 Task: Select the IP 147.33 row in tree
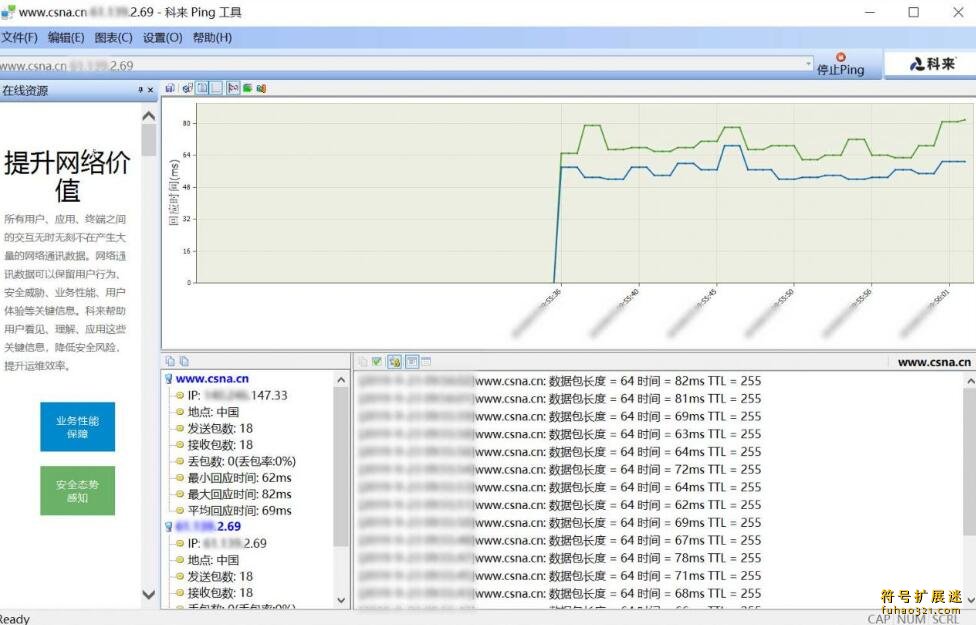click(237, 395)
